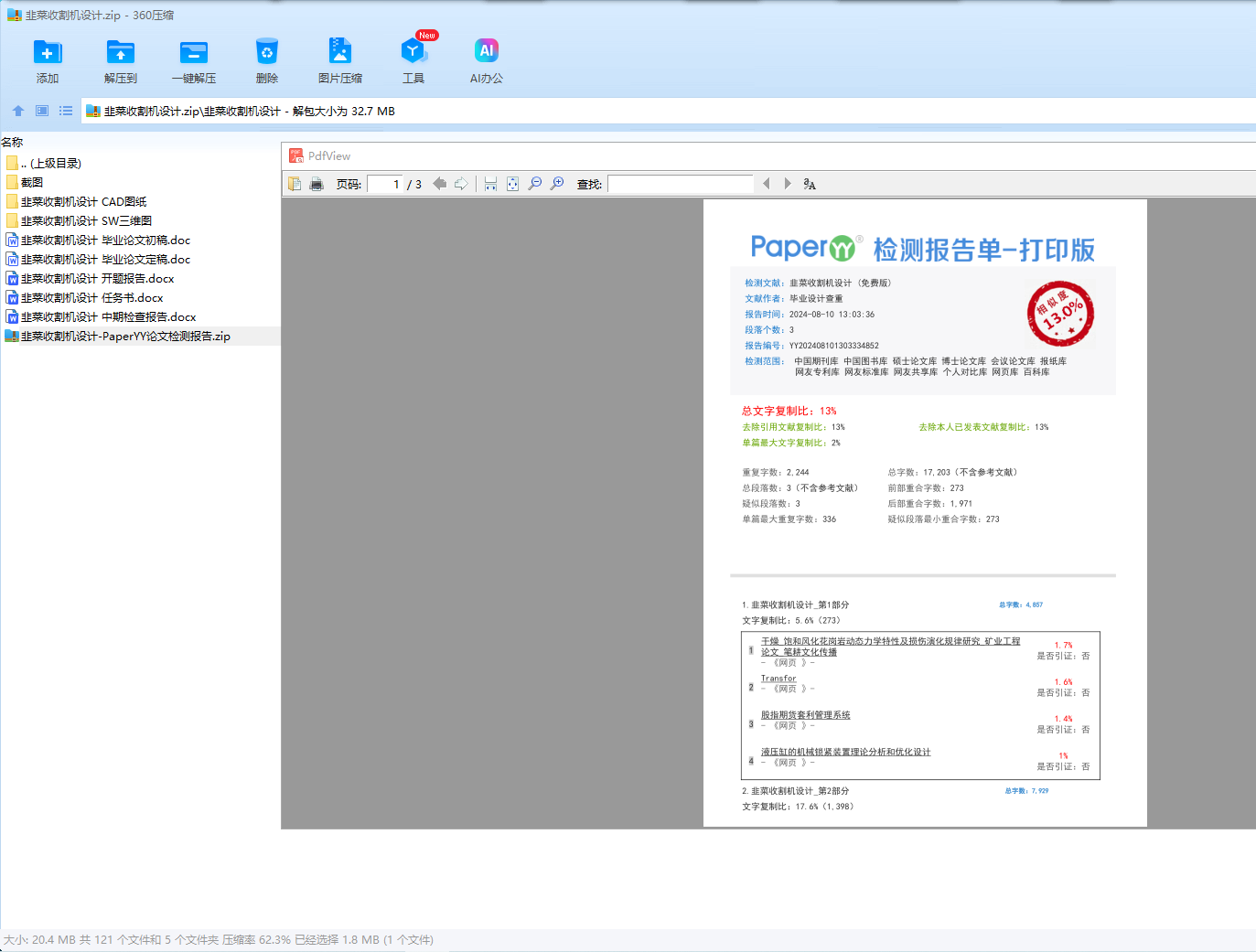
Task: Switch to the preview-pane view mode icon
Action: pyautogui.click(x=42, y=111)
